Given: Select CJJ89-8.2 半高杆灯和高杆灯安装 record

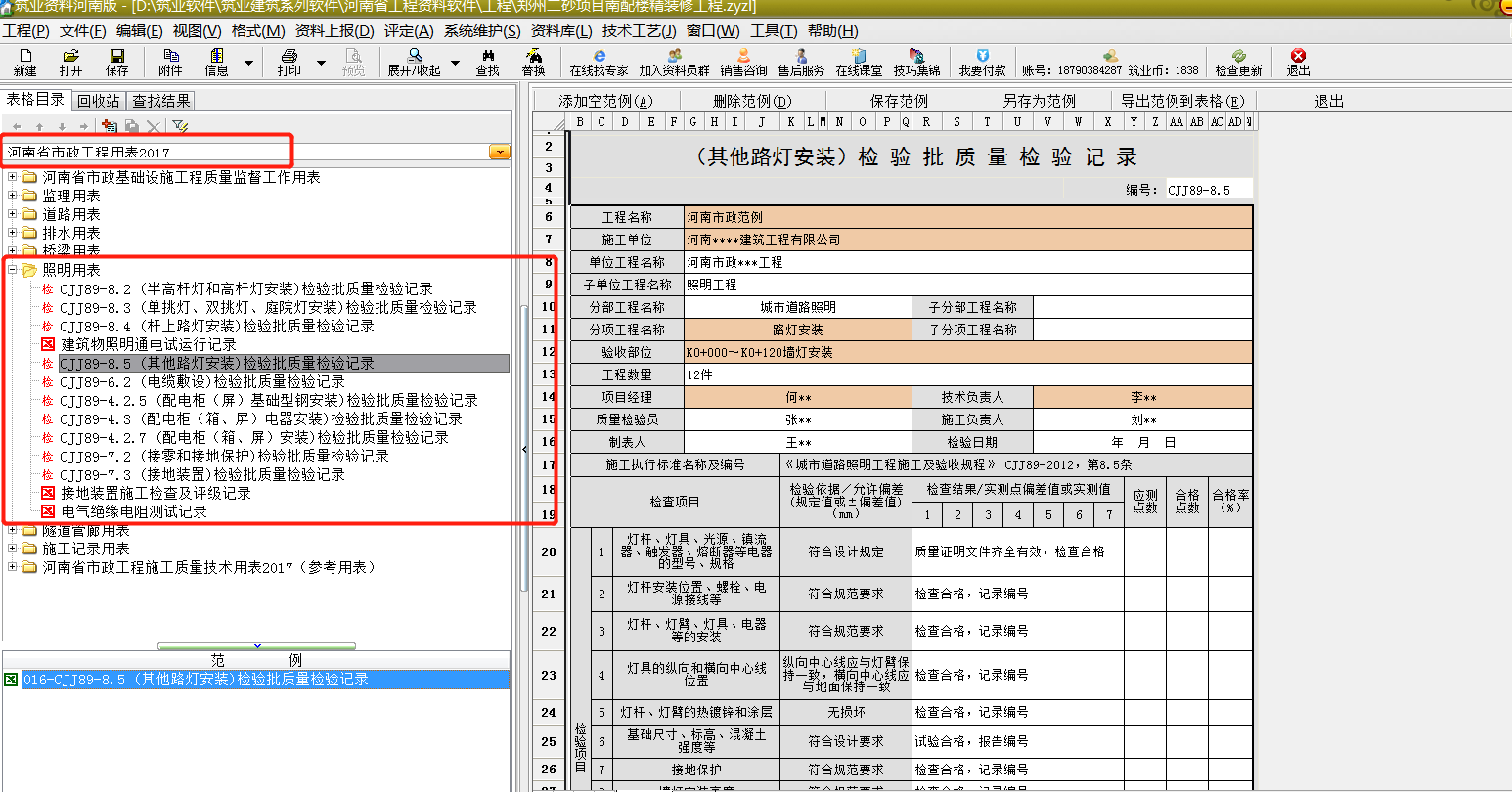Looking at the screenshot, I should click(246, 288).
